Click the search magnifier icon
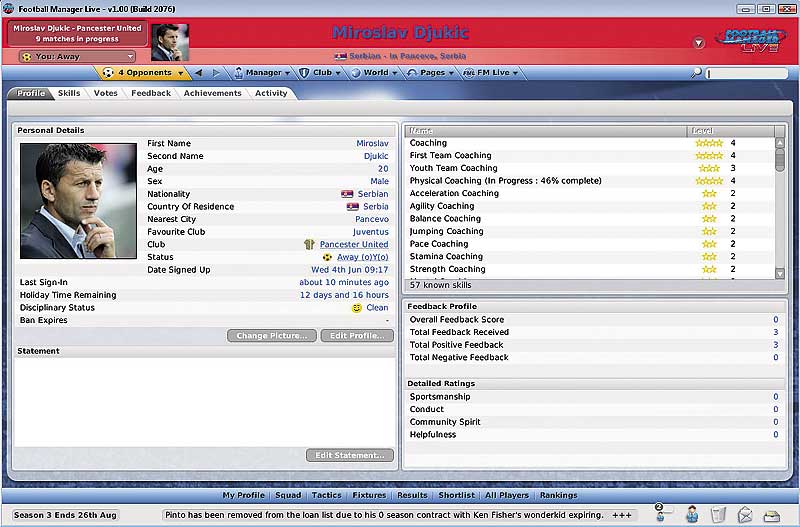 pos(696,73)
